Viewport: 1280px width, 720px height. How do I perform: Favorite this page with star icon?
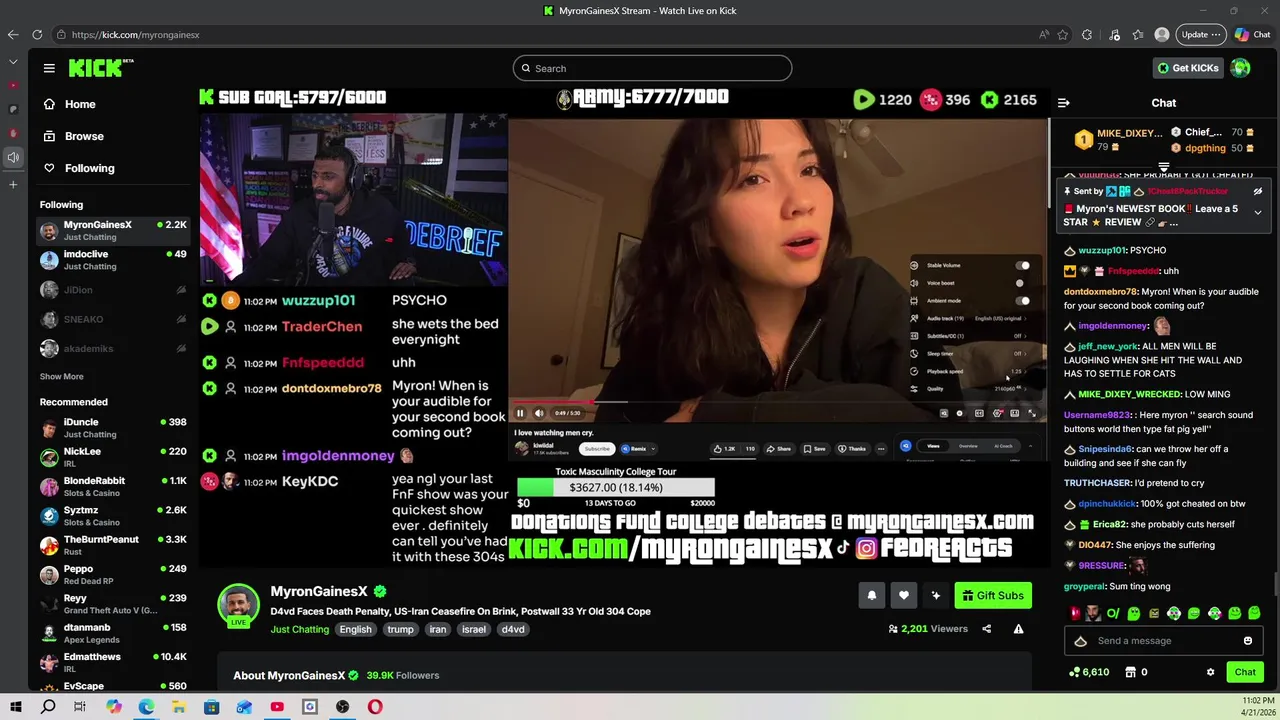pos(1062,34)
